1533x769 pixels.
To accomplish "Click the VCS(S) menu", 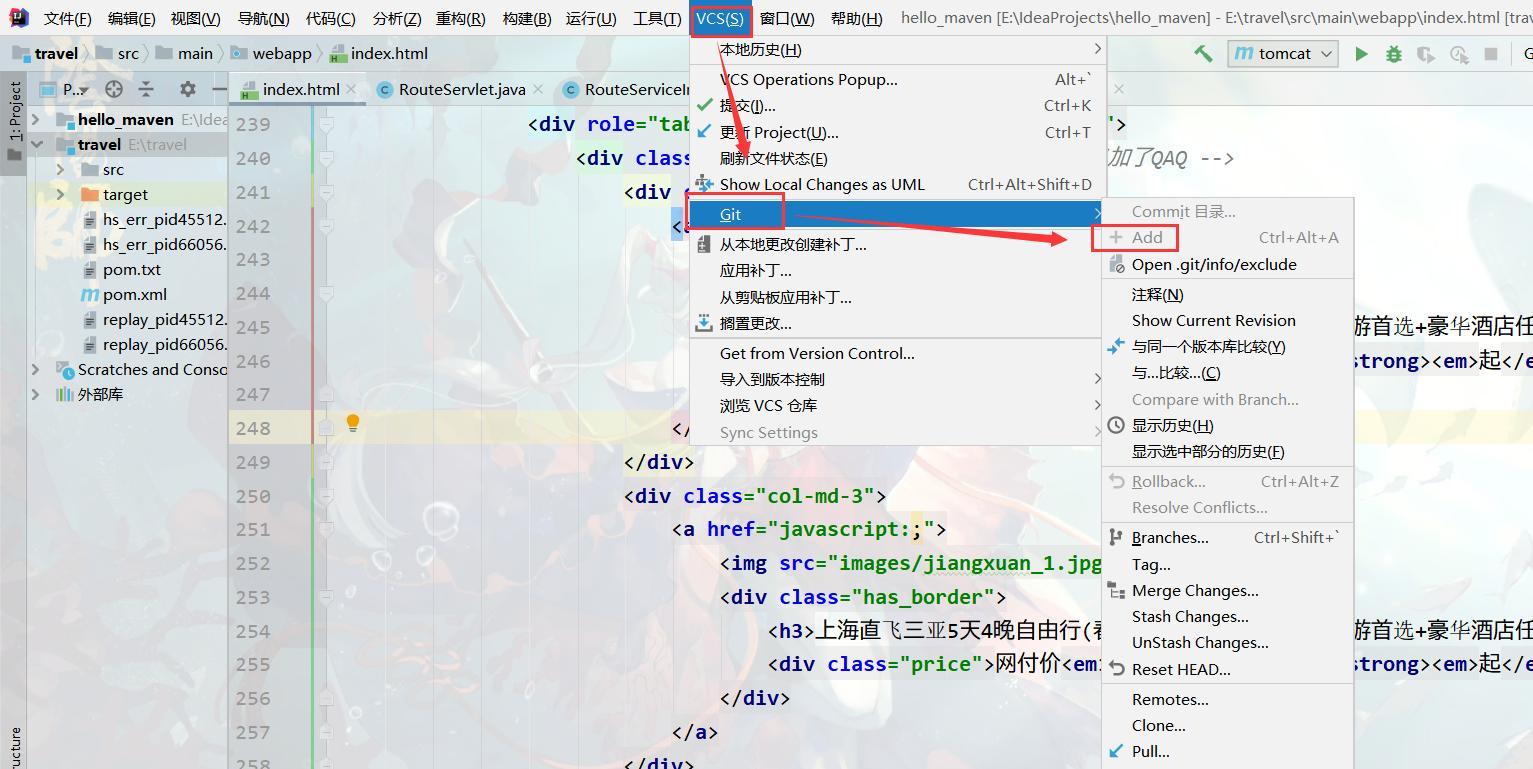I will coord(720,19).
